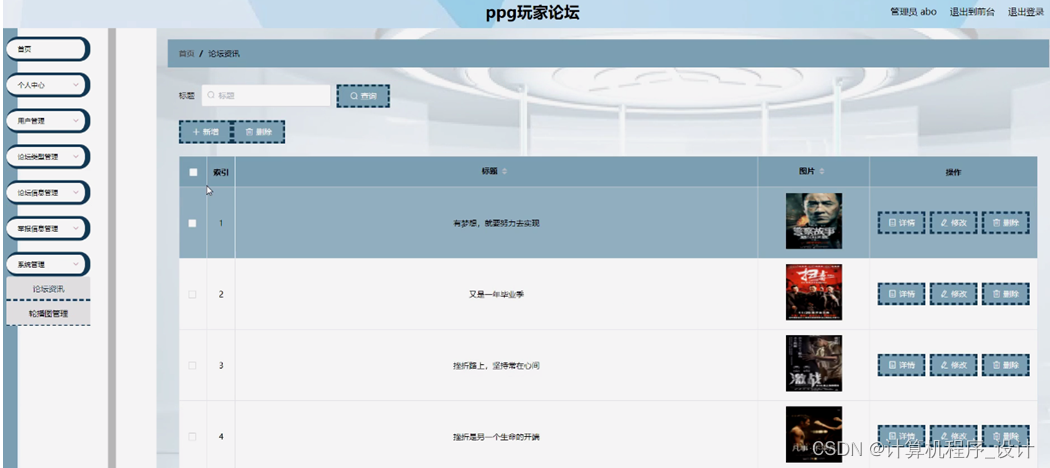The width and height of the screenshot is (1050, 468).
Task: Click the 操作 column header
Action: click(953, 172)
